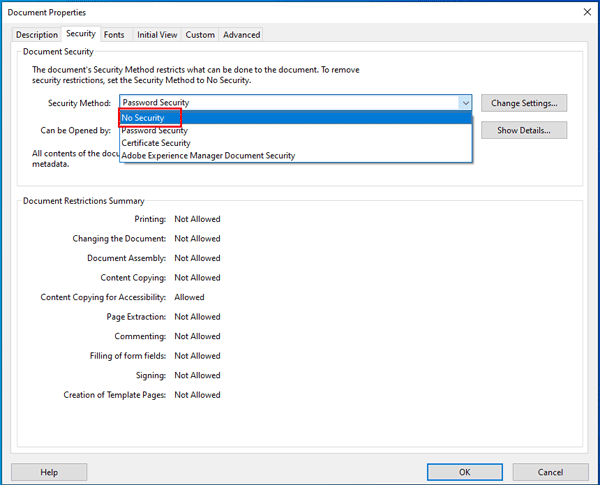The image size is (600, 485).
Task: Open the Description tab
Action: point(37,34)
